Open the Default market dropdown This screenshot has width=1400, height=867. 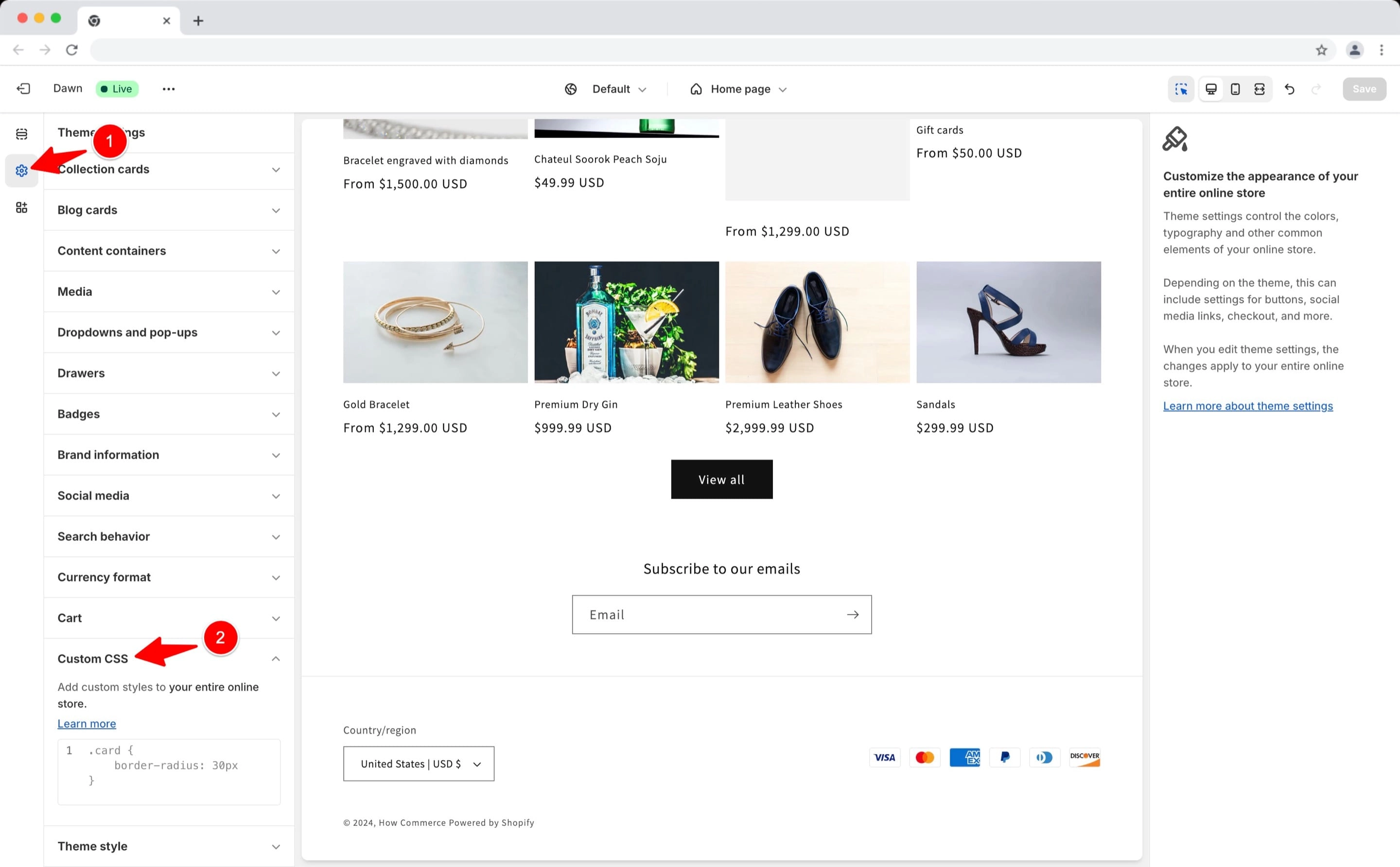point(619,89)
